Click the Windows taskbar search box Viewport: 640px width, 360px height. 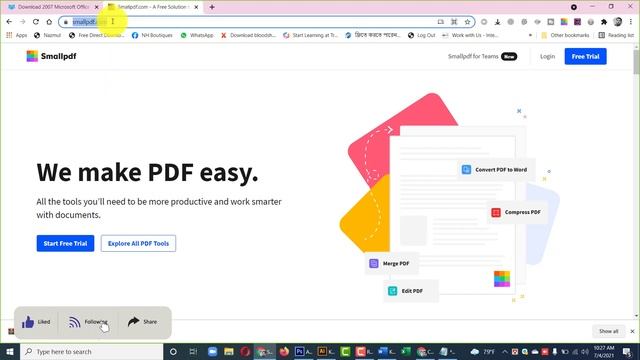(91, 351)
